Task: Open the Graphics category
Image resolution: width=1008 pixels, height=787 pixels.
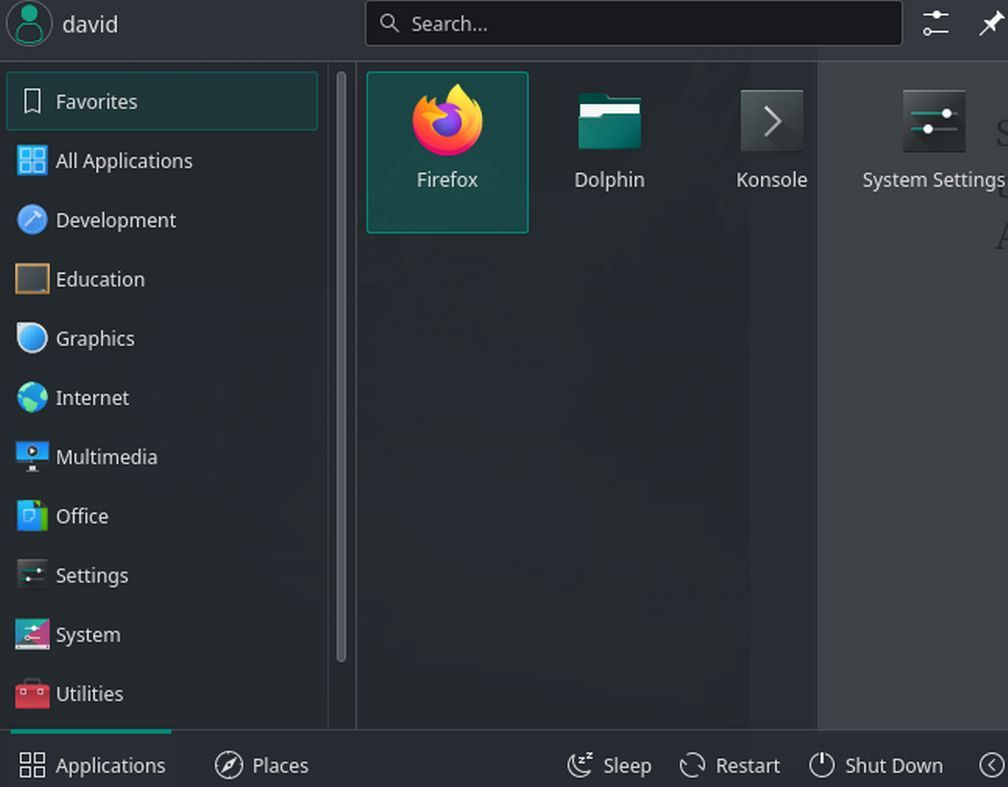Action: pyautogui.click(x=162, y=338)
